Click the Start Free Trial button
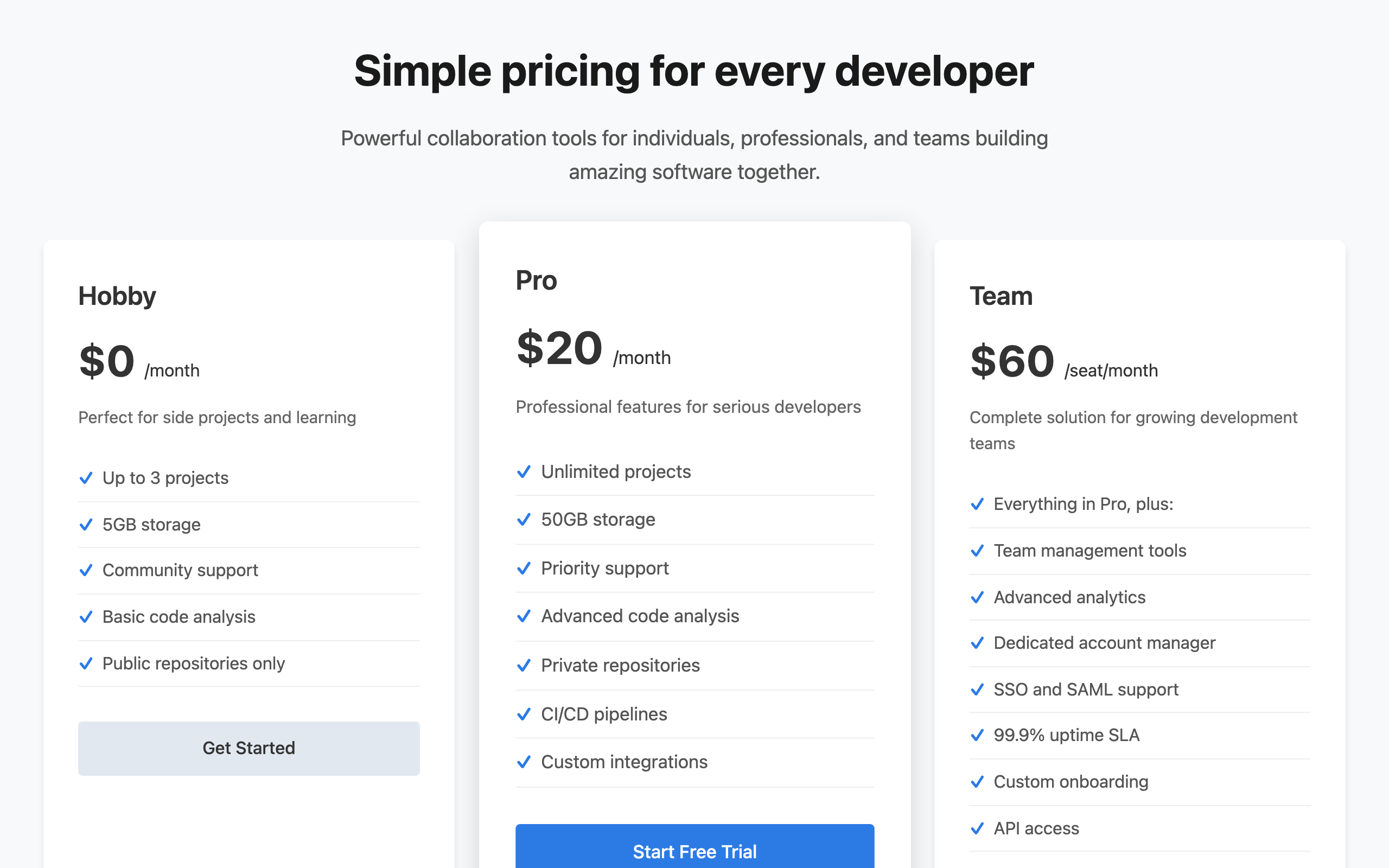Viewport: 1389px width, 868px height. coord(694,846)
